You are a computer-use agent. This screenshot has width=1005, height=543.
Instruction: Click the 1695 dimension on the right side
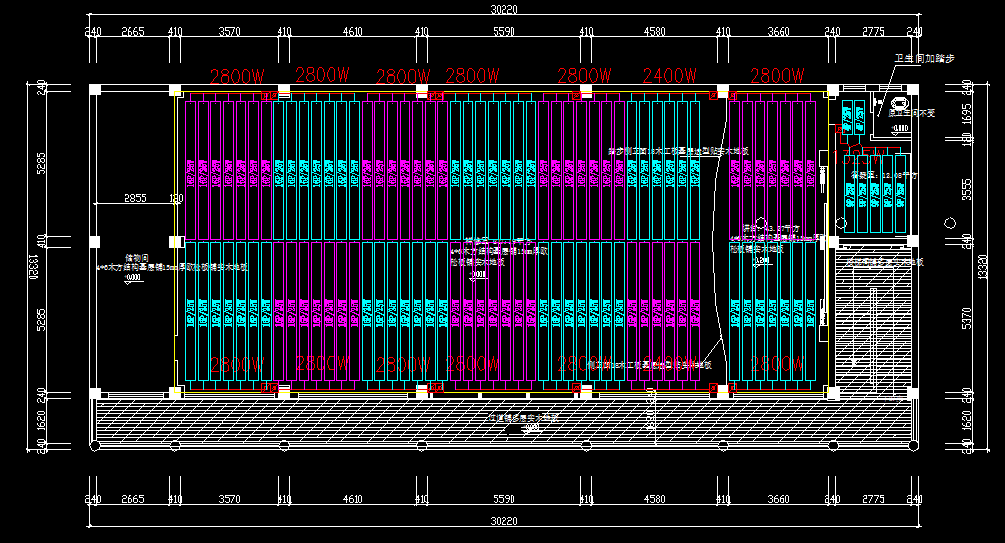(x=966, y=116)
